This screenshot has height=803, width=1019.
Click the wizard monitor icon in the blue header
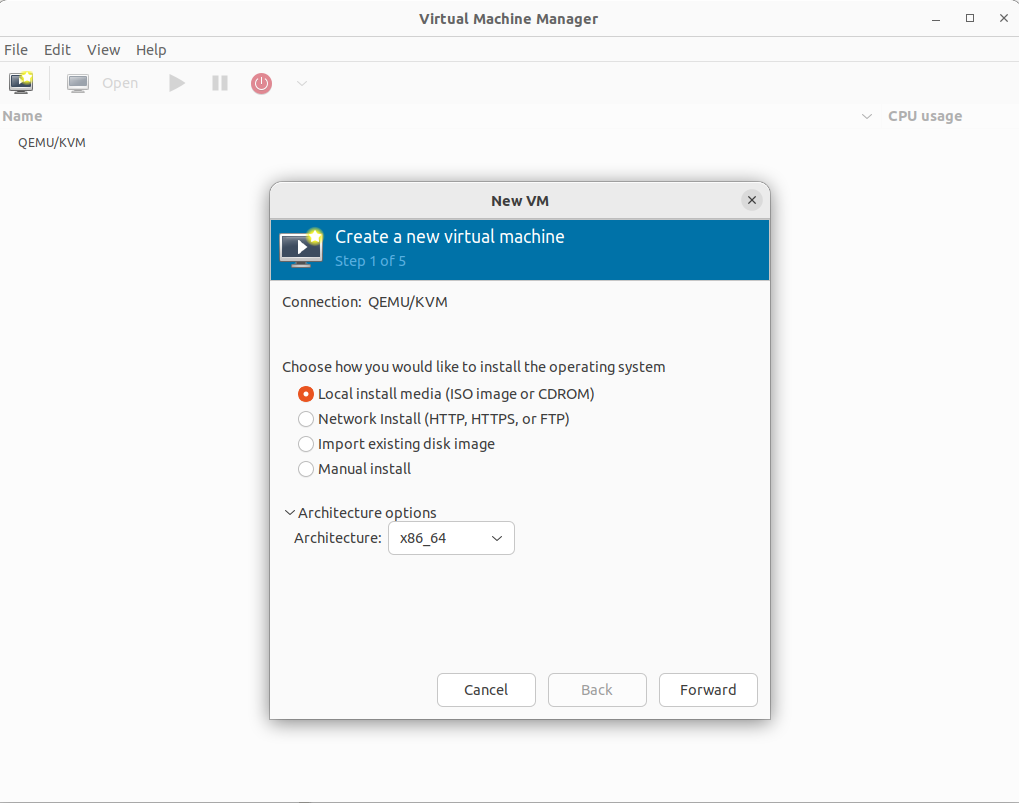pyautogui.click(x=301, y=248)
